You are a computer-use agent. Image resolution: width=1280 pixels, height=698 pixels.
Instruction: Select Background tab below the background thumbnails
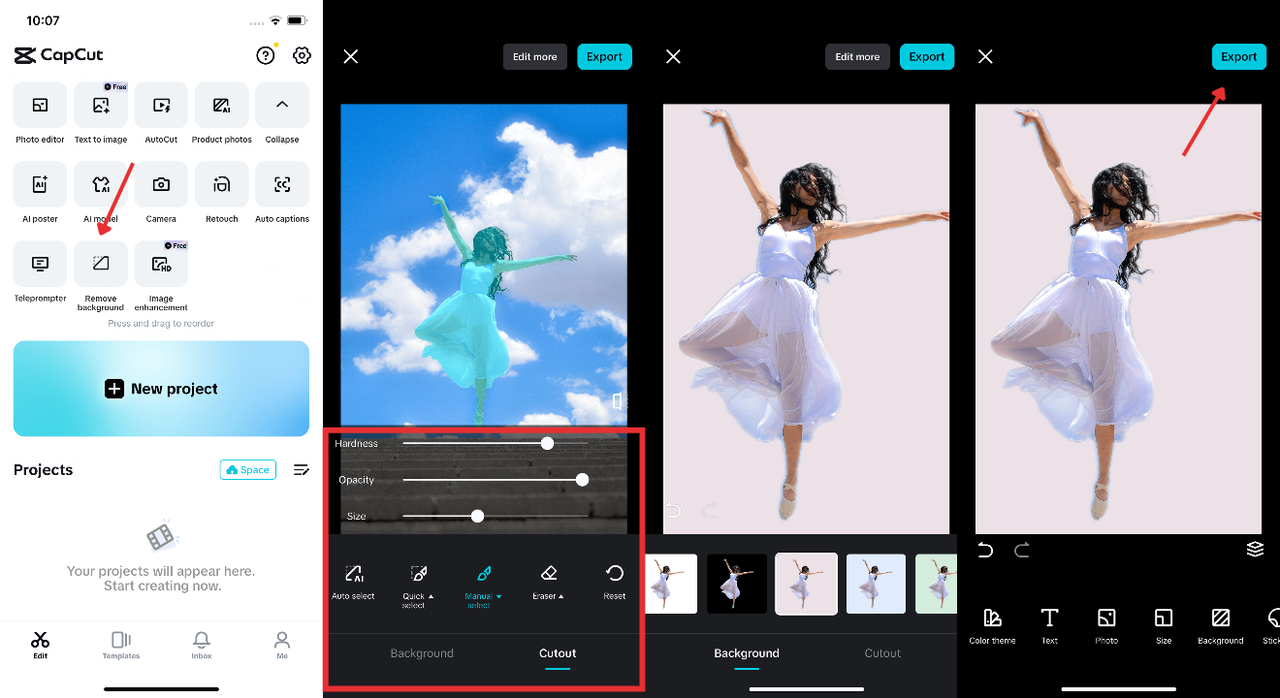746,653
